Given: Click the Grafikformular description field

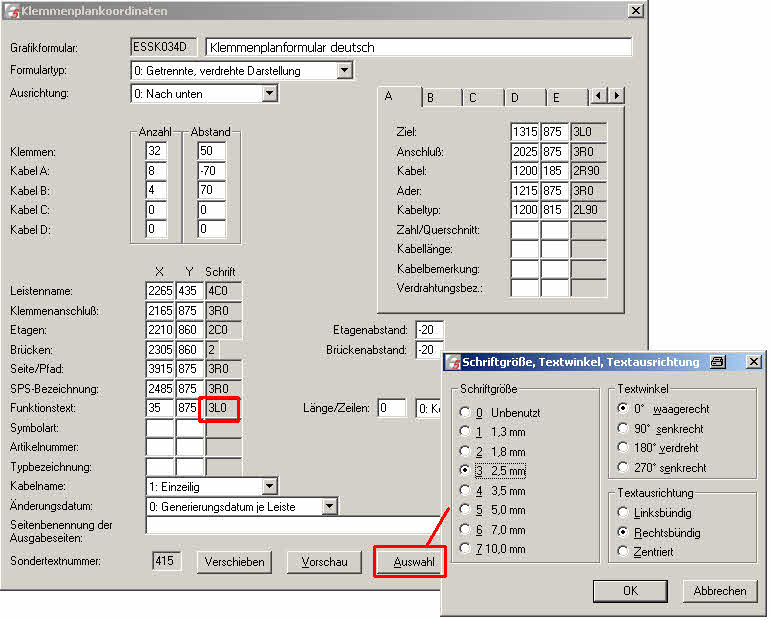Looking at the screenshot, I should point(419,47).
